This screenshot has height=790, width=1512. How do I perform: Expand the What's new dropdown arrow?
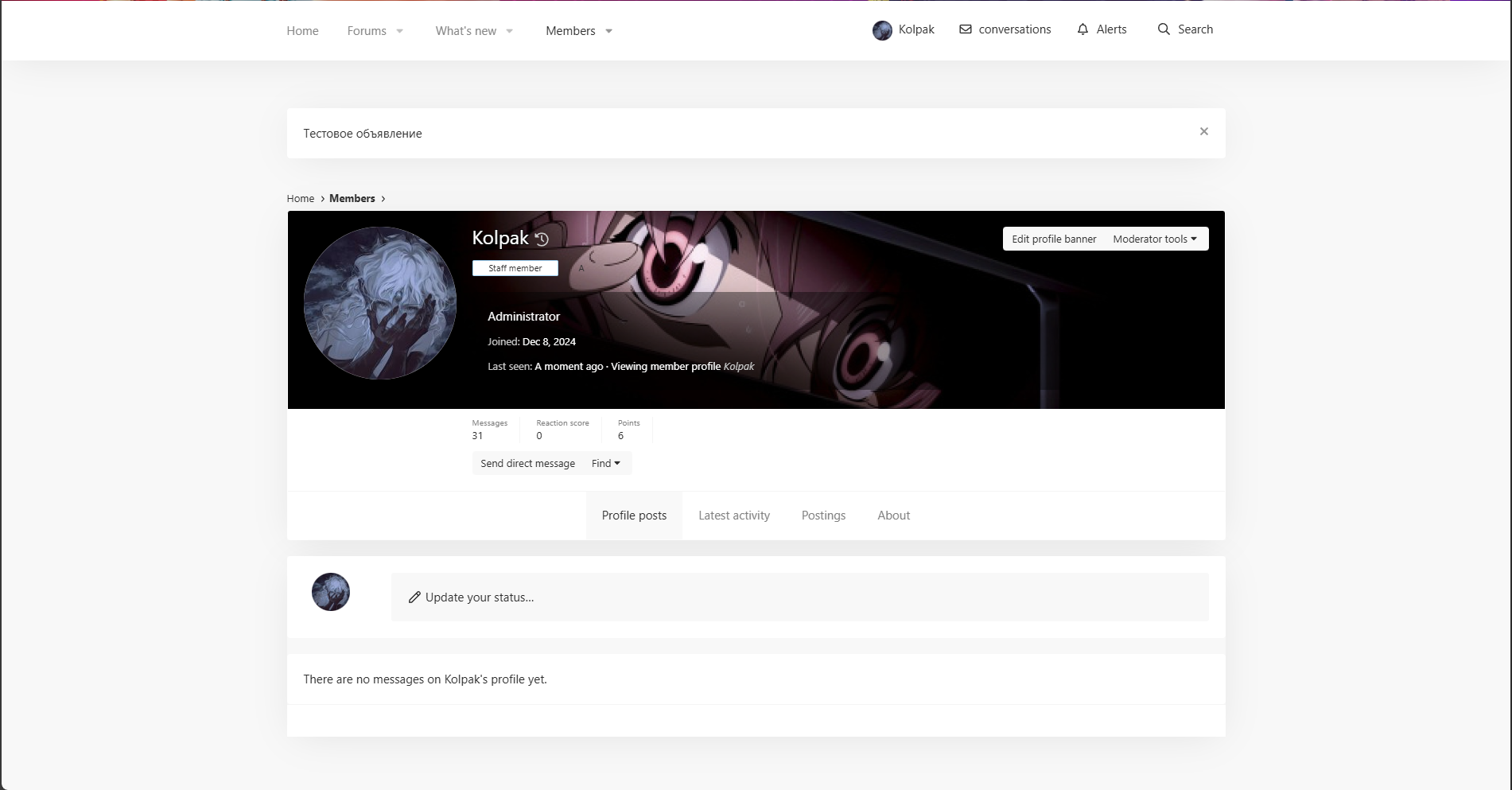point(510,31)
